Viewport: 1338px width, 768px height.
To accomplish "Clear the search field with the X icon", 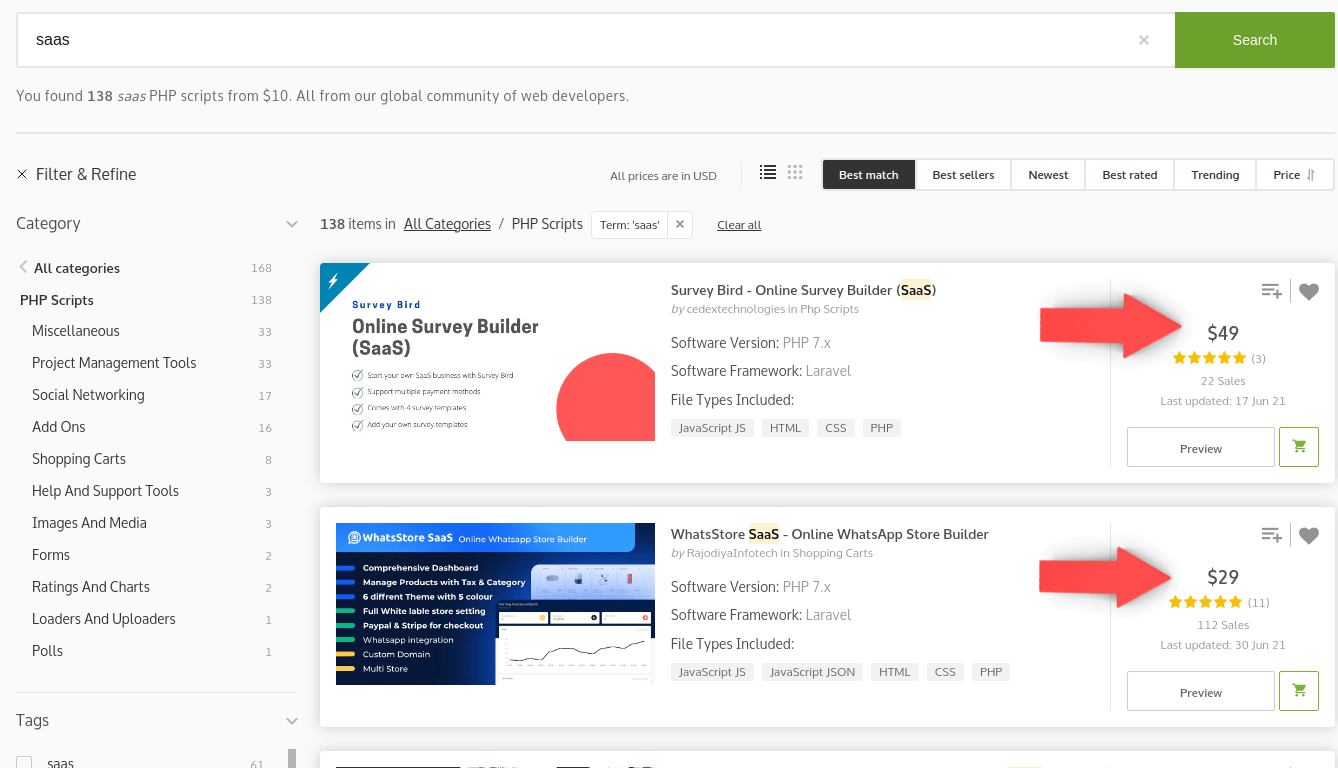I will point(1144,40).
